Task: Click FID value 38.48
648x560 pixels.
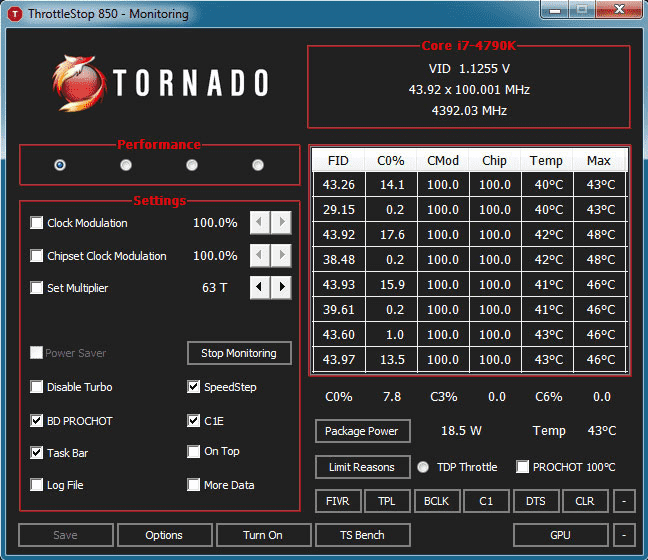Action: [339, 260]
